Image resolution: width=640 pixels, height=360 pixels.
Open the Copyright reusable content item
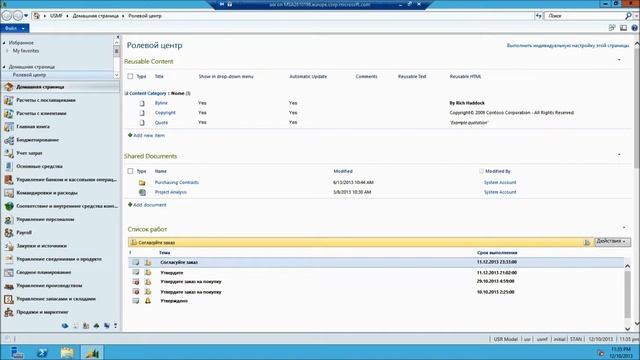(165, 113)
